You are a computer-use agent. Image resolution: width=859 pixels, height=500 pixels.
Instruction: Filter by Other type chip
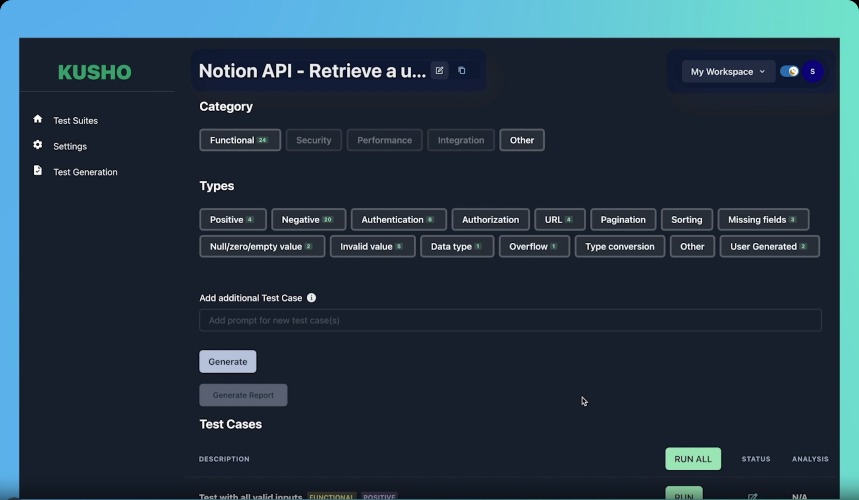pyautogui.click(x=692, y=246)
